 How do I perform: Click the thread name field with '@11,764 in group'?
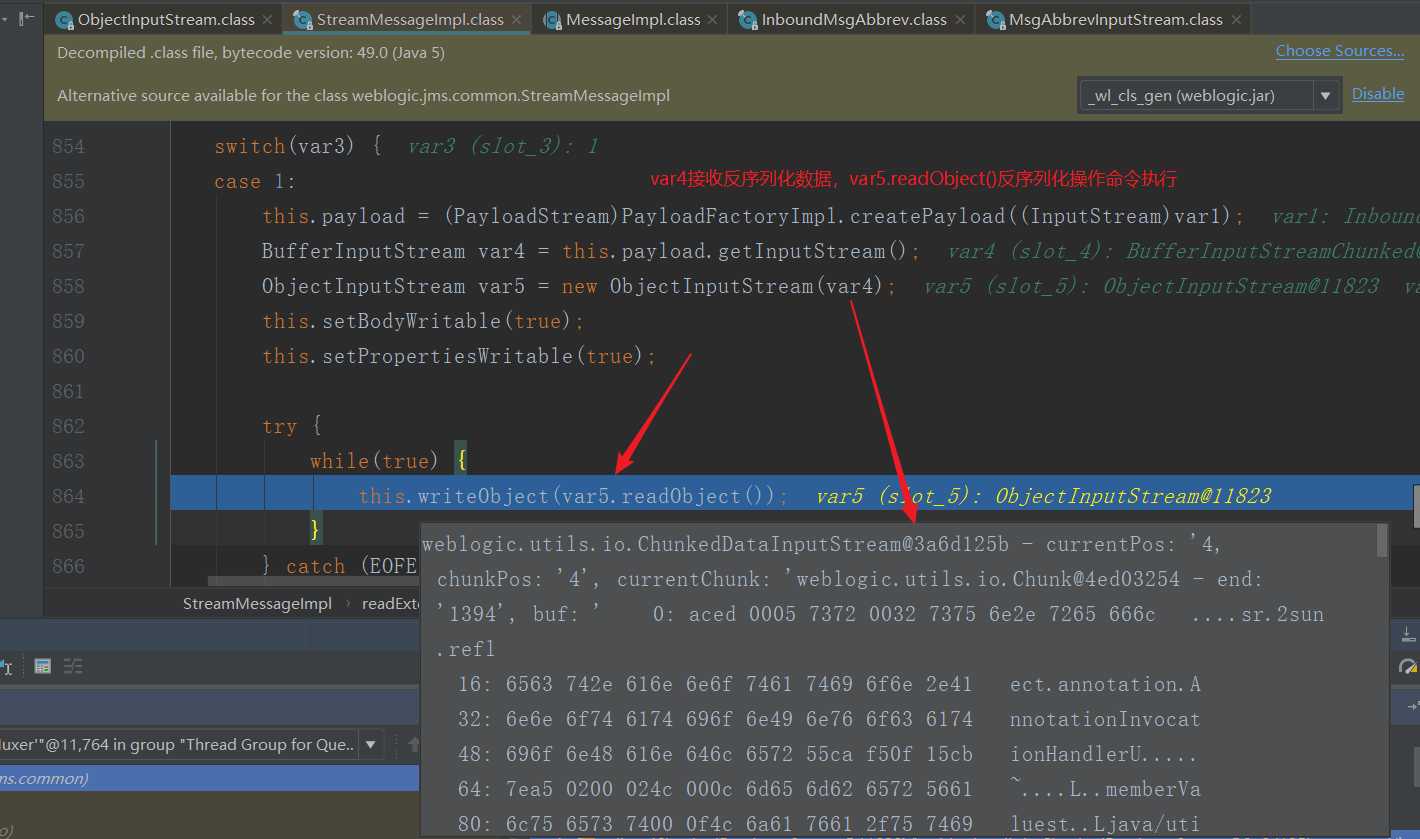(178, 744)
